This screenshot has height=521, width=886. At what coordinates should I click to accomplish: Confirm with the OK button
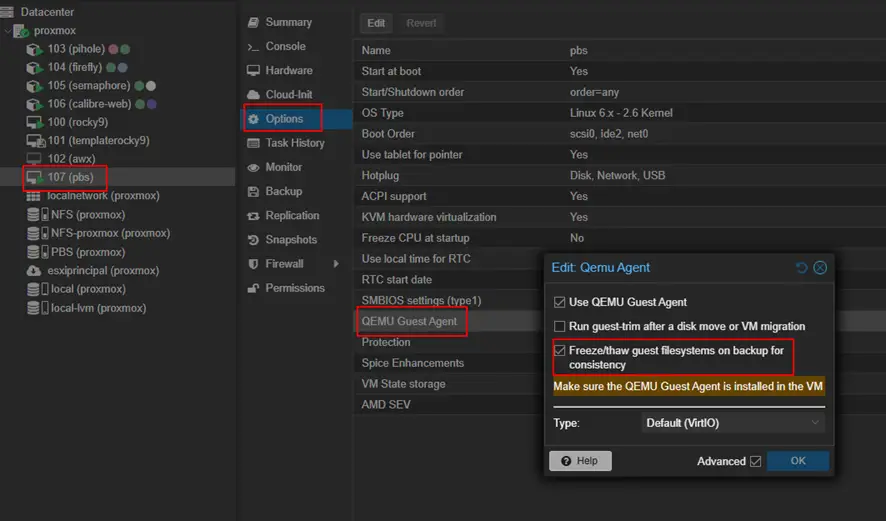(798, 461)
